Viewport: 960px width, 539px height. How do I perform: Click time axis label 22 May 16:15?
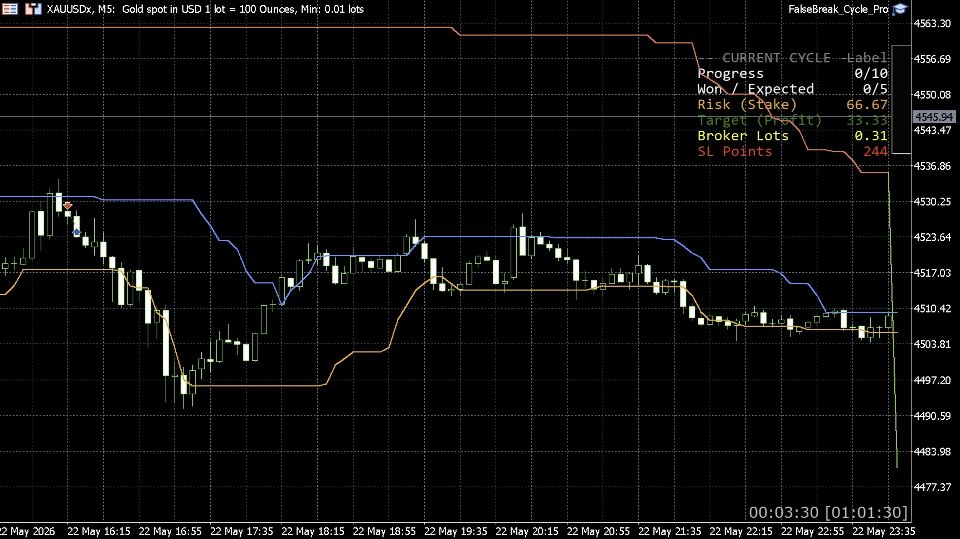click(x=99, y=531)
